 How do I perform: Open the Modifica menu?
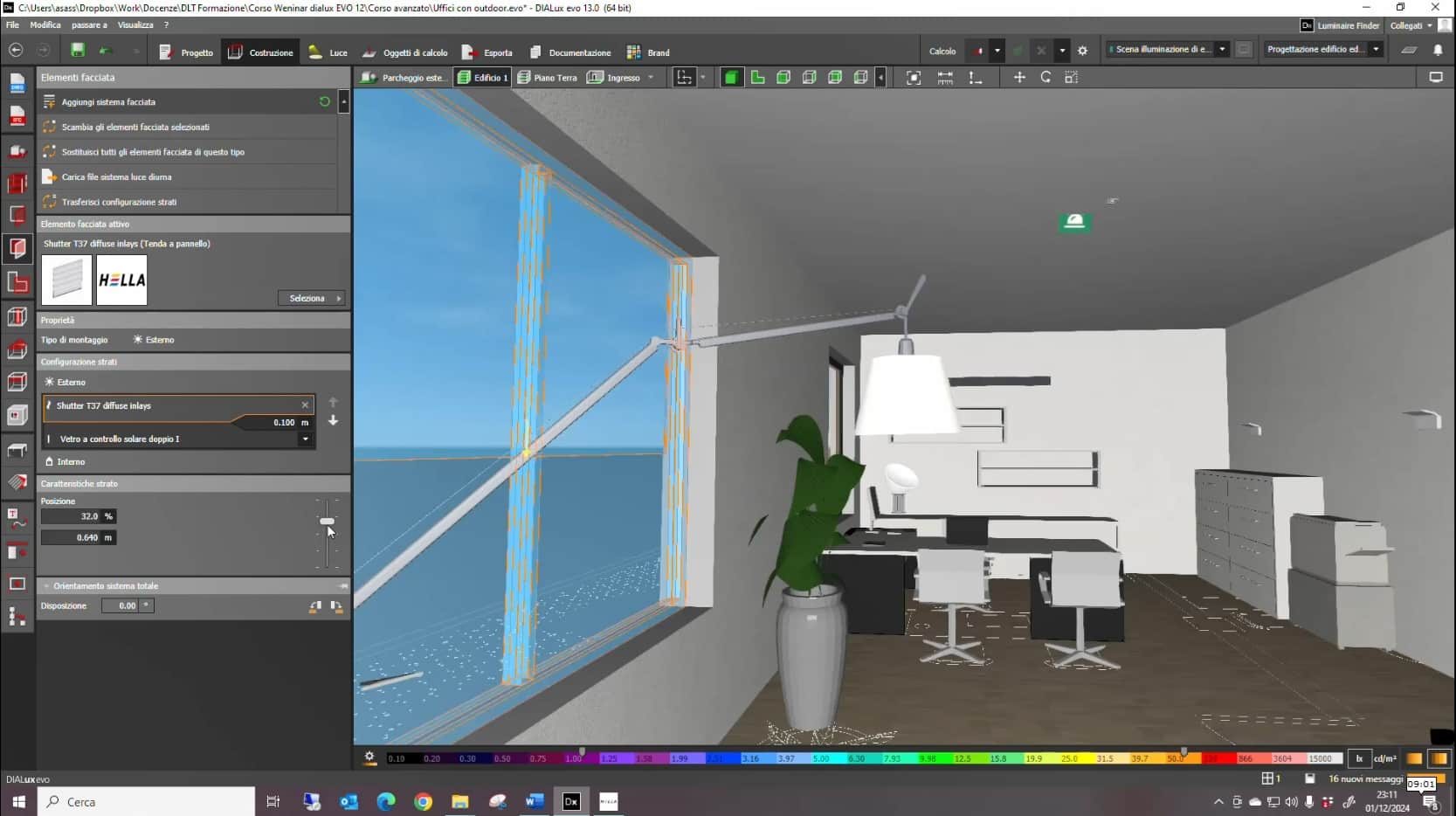pos(45,24)
